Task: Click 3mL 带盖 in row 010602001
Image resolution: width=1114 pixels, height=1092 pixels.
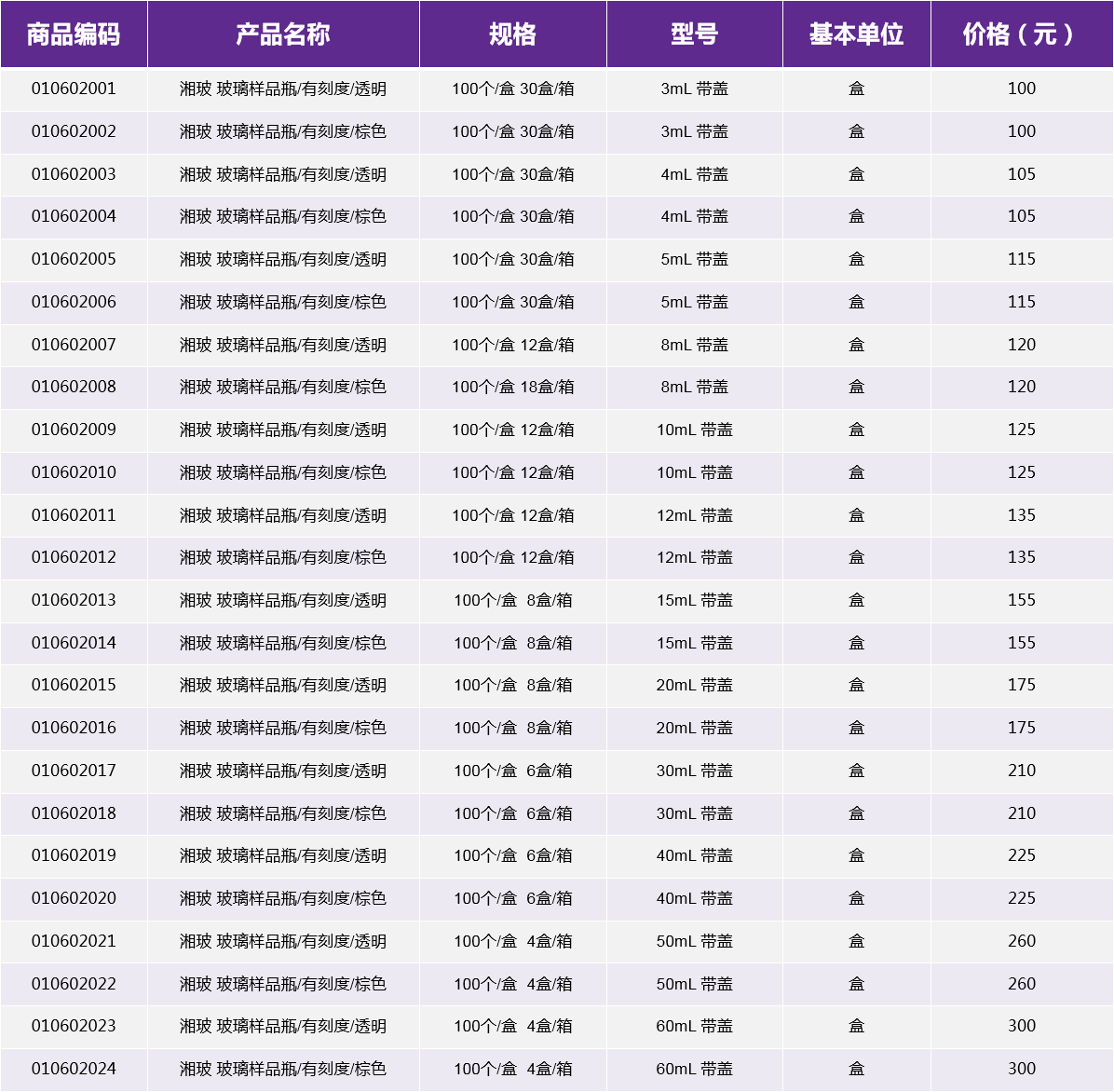Action: [695, 89]
